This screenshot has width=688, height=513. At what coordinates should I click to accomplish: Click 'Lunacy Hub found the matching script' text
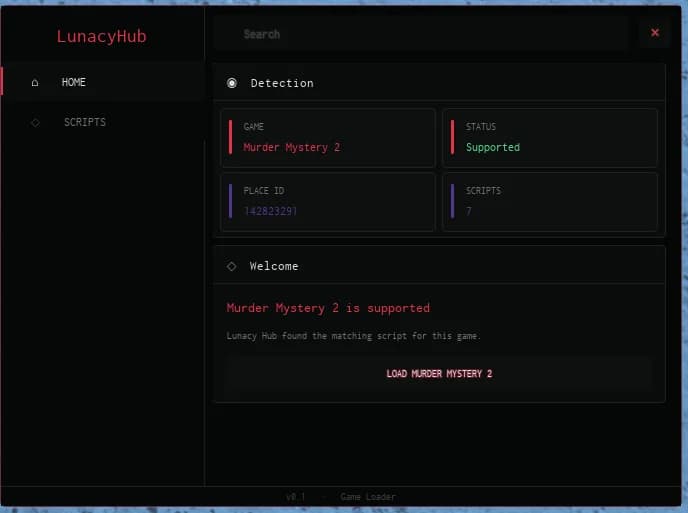(x=353, y=336)
